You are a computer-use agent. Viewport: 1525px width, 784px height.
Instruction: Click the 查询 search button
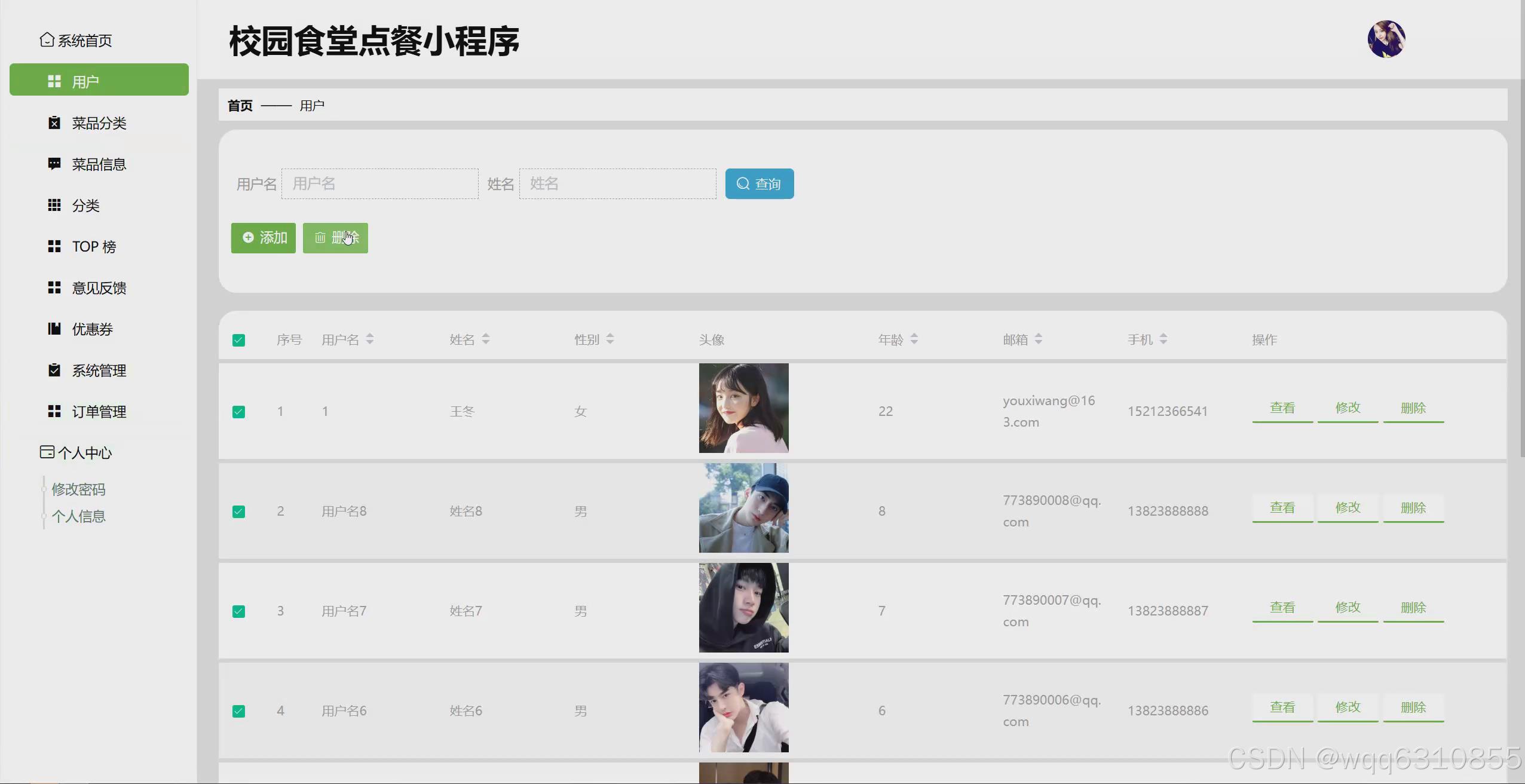click(x=760, y=183)
